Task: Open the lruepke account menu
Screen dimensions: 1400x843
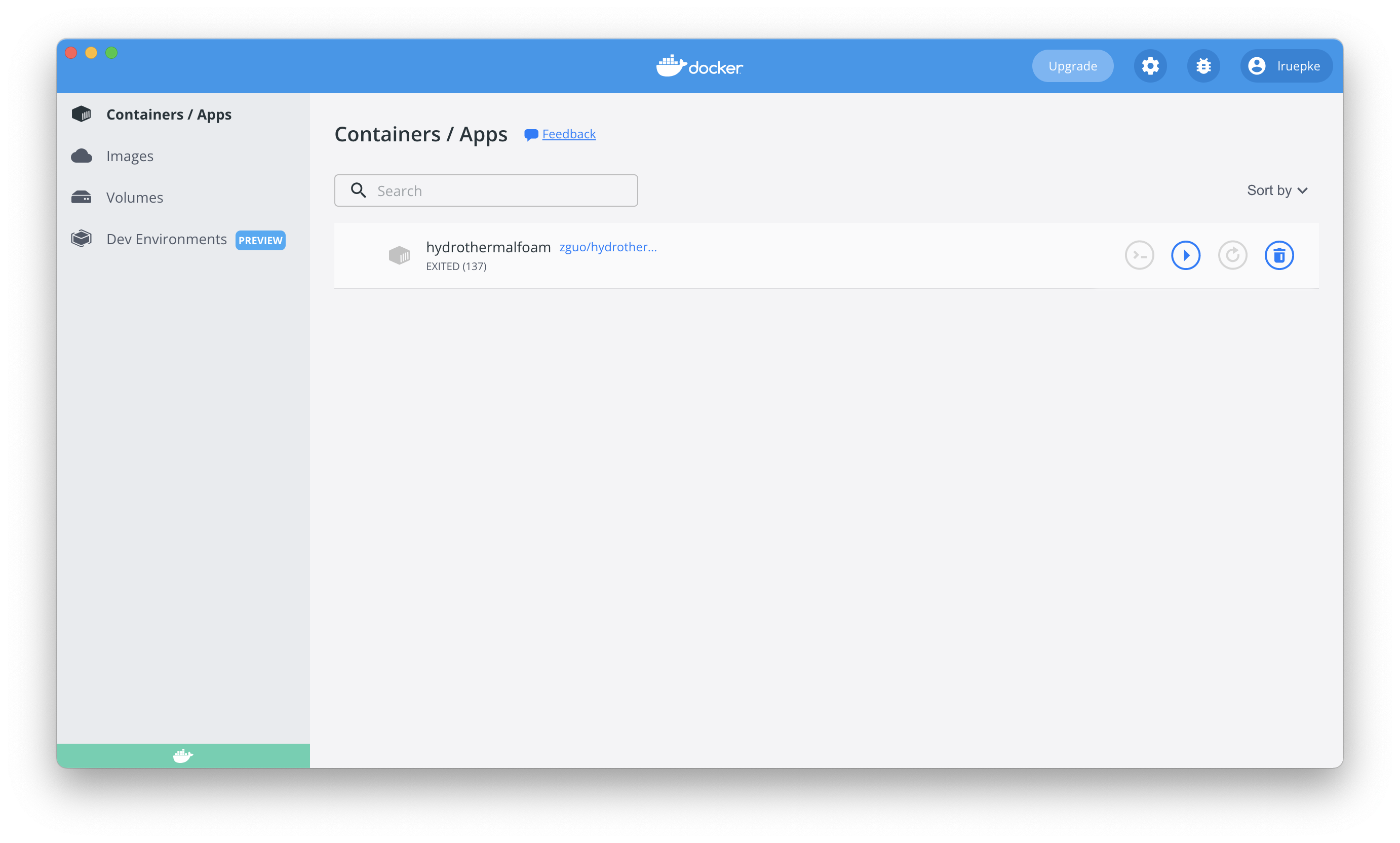Action: tap(1285, 66)
